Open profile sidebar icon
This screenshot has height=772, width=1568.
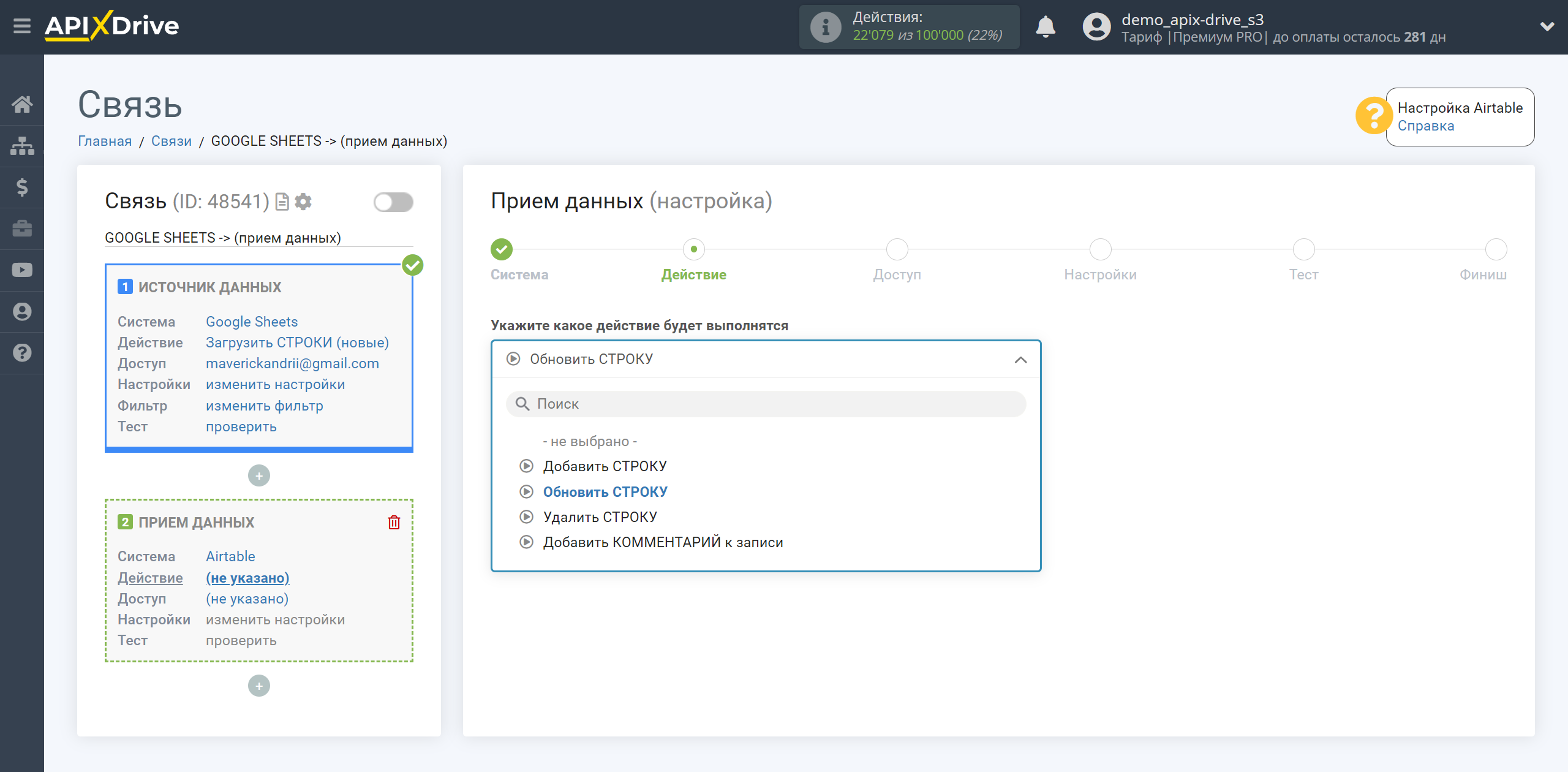point(22,312)
